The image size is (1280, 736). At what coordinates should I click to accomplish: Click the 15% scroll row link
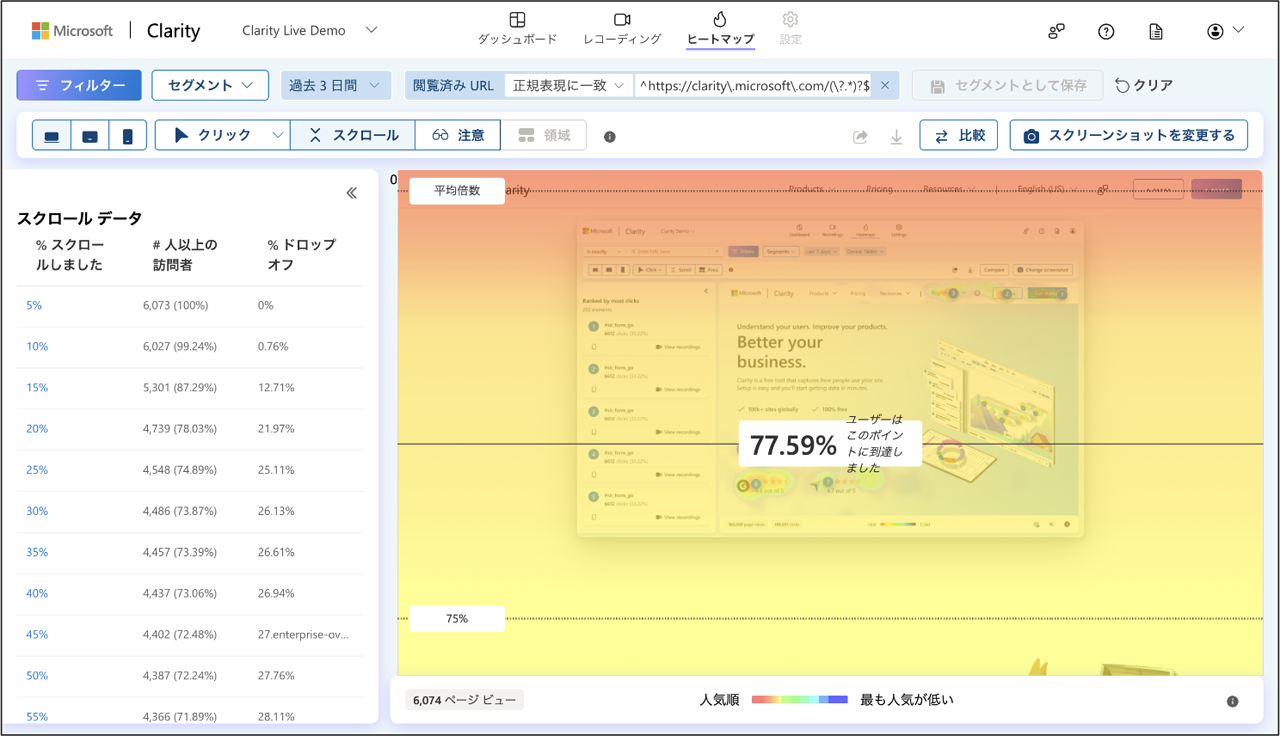click(x=37, y=387)
